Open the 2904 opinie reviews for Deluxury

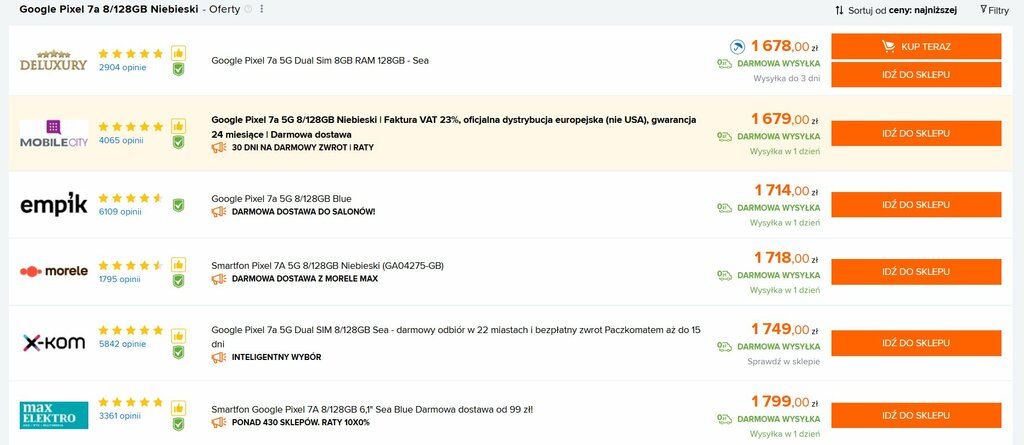coord(123,67)
